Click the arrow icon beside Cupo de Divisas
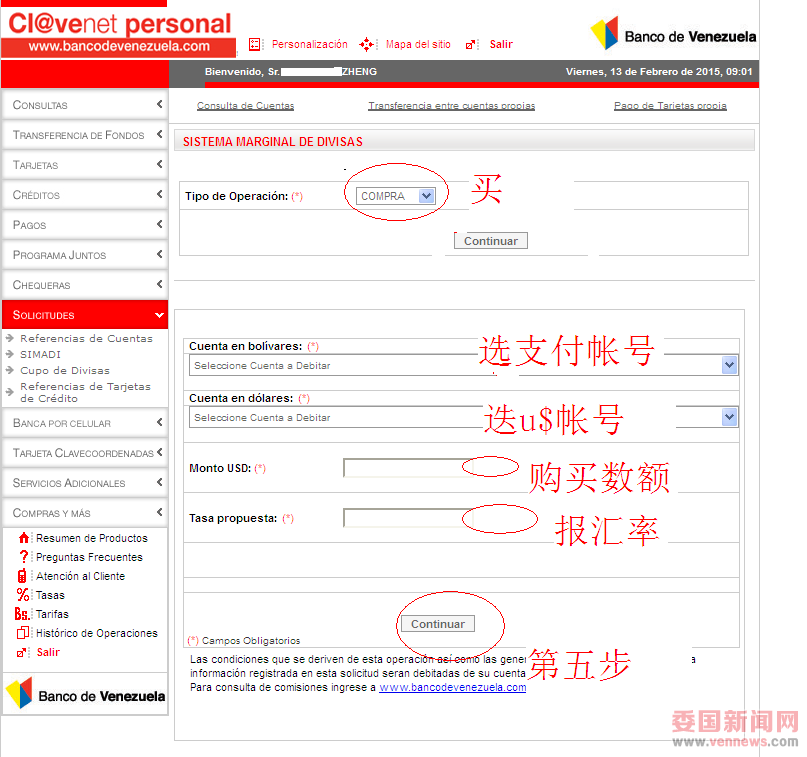807x757 pixels. click(x=10, y=370)
